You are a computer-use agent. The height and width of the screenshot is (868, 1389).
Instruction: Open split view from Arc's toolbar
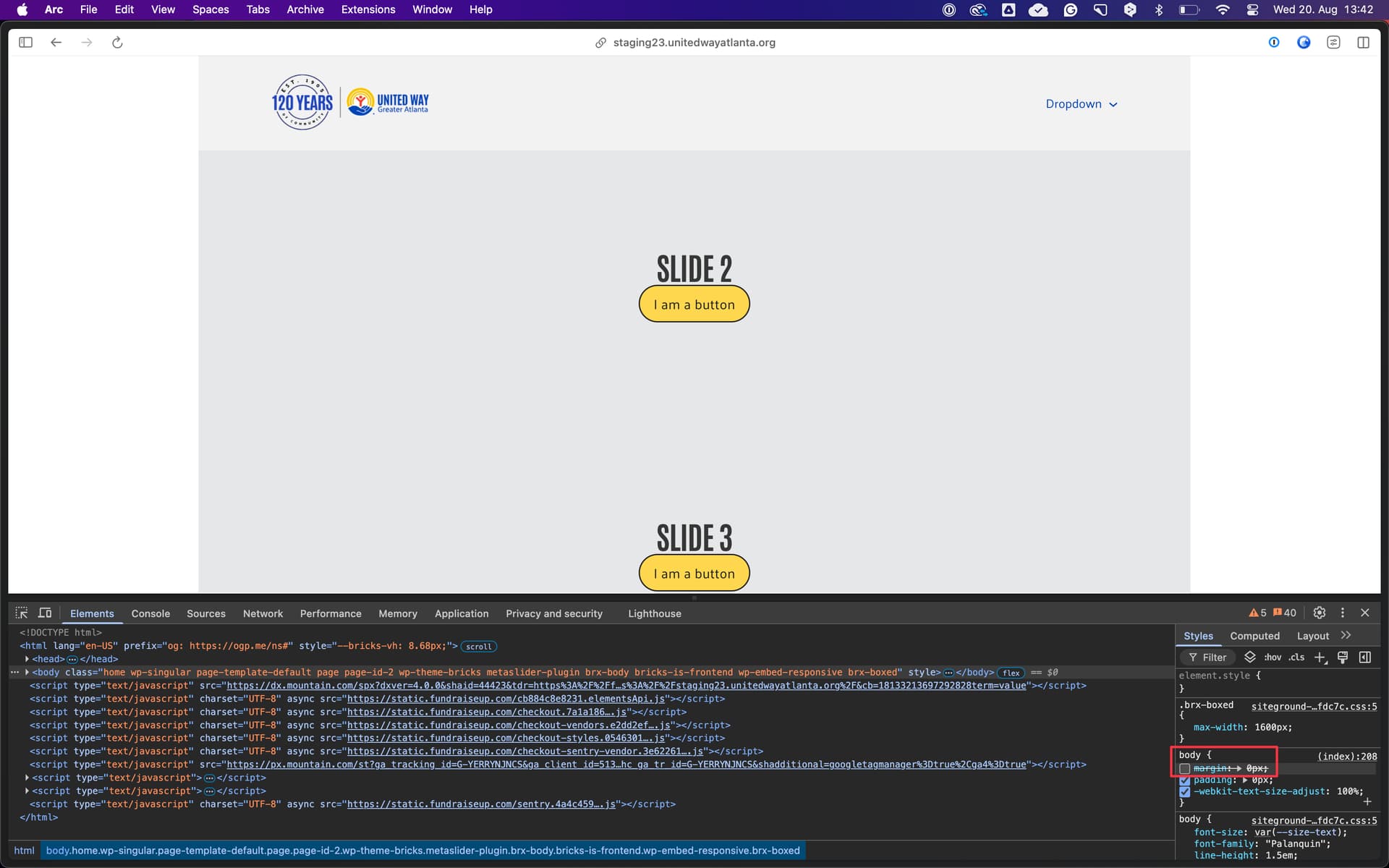(1363, 43)
